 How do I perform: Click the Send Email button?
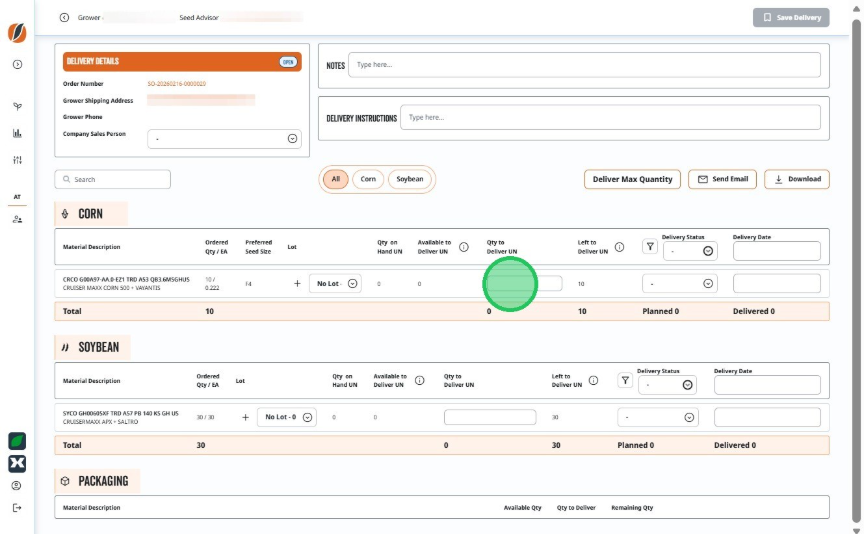click(722, 179)
